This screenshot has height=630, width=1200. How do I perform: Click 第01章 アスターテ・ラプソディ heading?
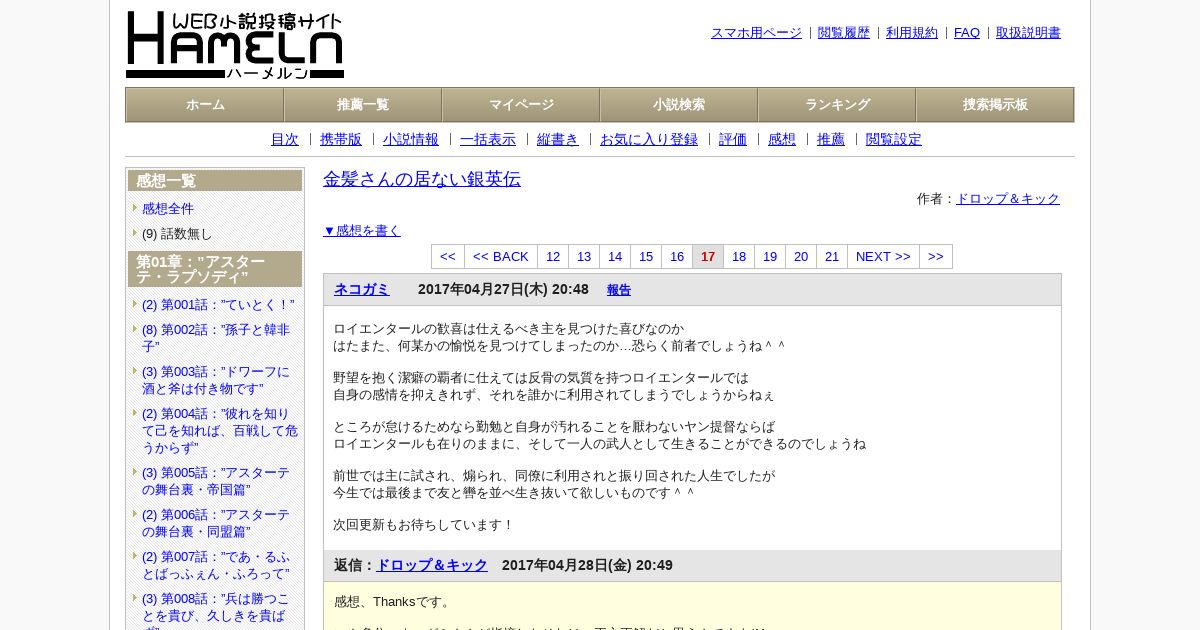(x=215, y=269)
